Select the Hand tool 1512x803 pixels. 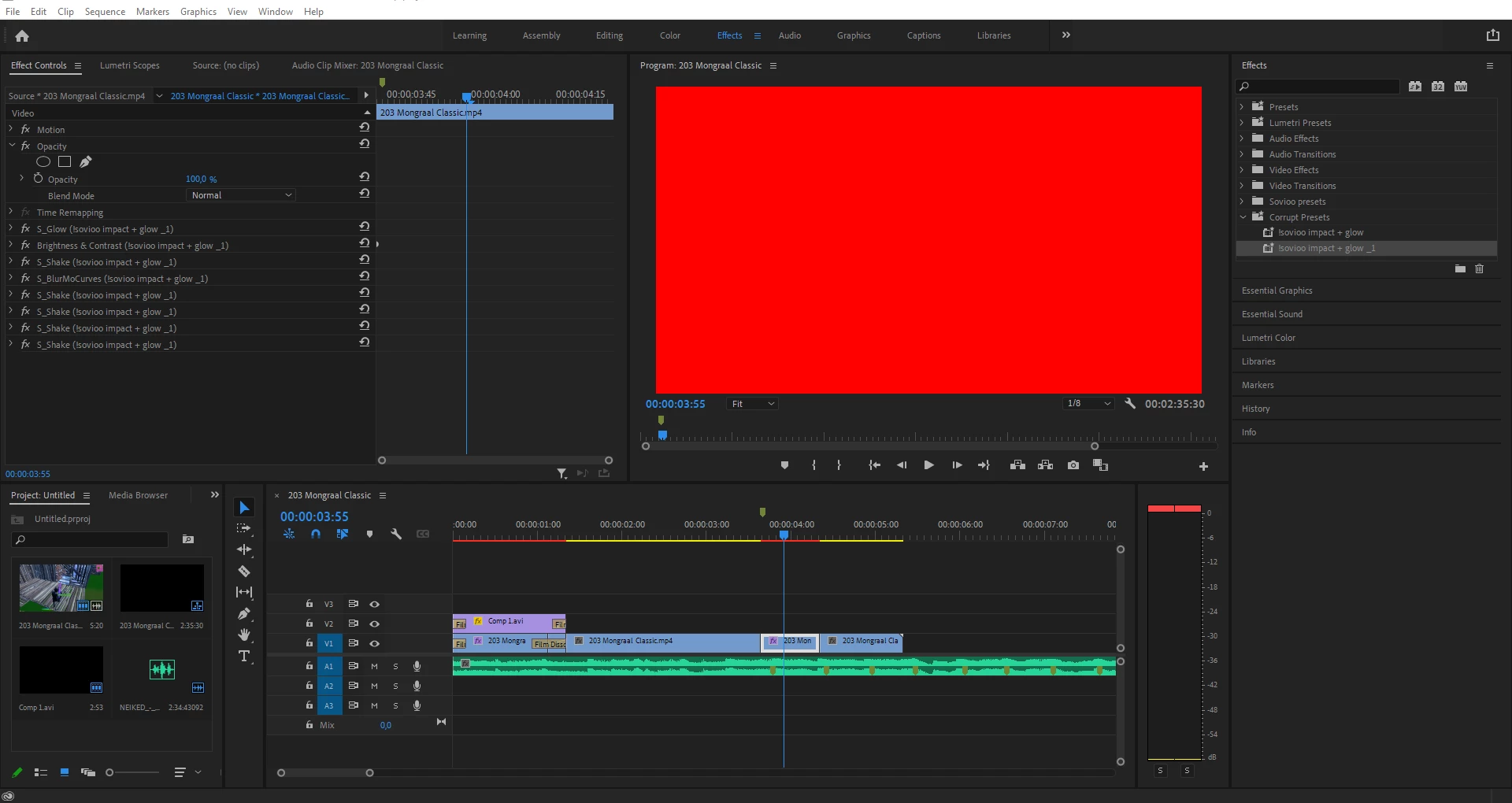[244, 635]
